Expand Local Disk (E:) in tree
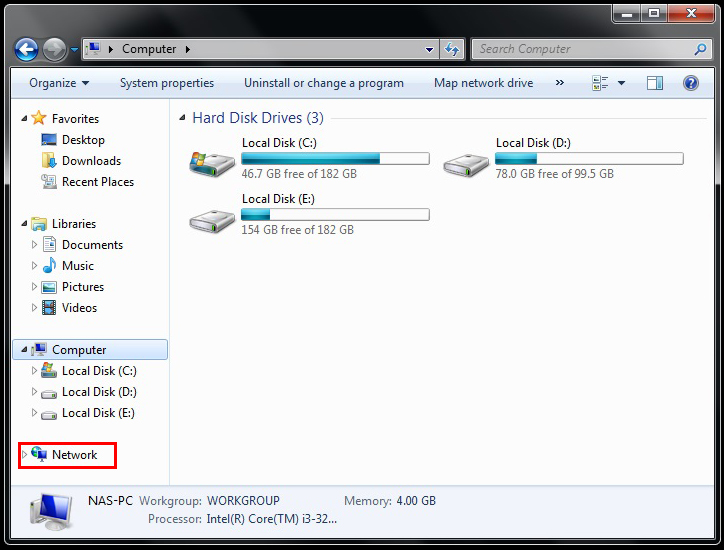The height and width of the screenshot is (550, 724). click(34, 412)
